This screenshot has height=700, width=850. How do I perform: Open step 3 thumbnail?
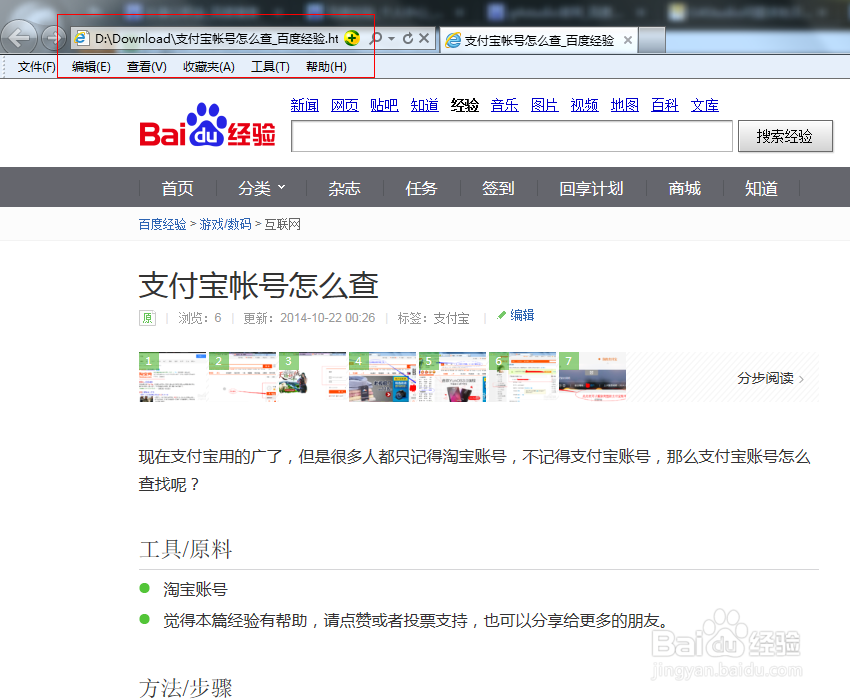(x=312, y=377)
